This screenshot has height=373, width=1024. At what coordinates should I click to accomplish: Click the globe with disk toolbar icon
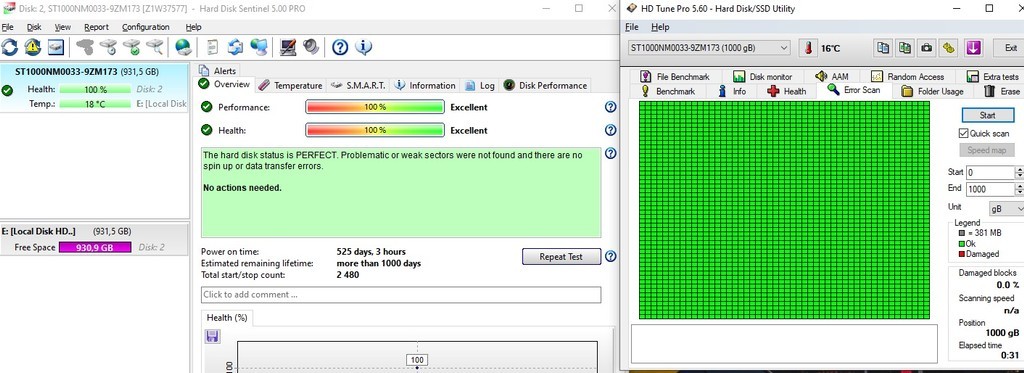pyautogui.click(x=184, y=47)
